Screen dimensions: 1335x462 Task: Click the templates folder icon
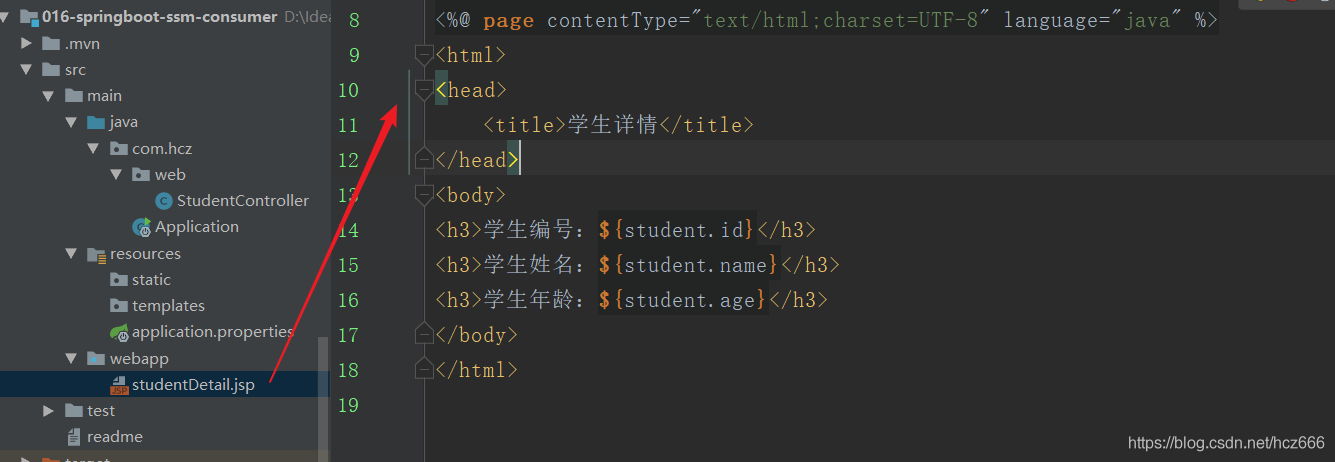118,305
